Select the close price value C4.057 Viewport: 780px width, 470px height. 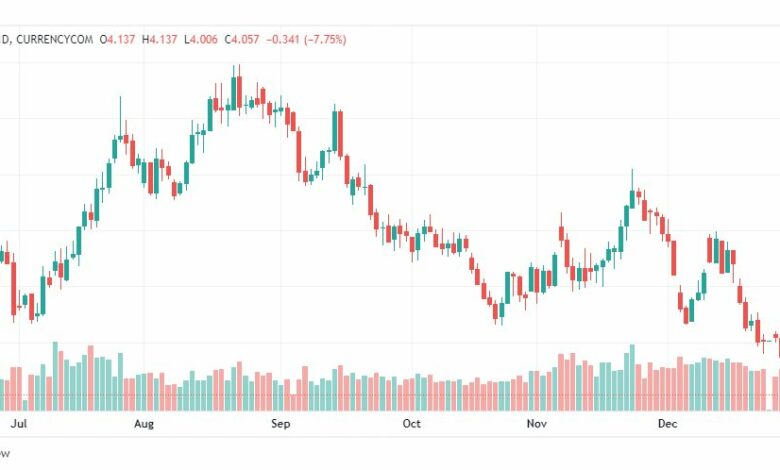click(x=242, y=39)
